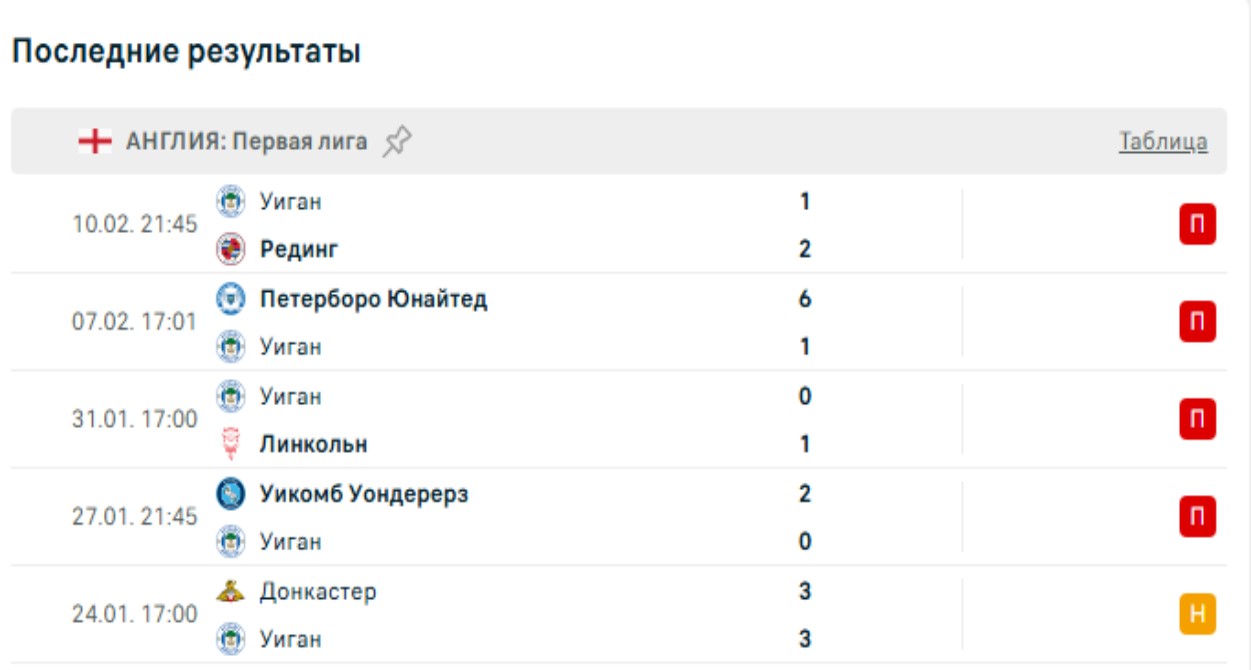
Task: Click the Петерборо Юнайтед team logo
Action: point(231,299)
